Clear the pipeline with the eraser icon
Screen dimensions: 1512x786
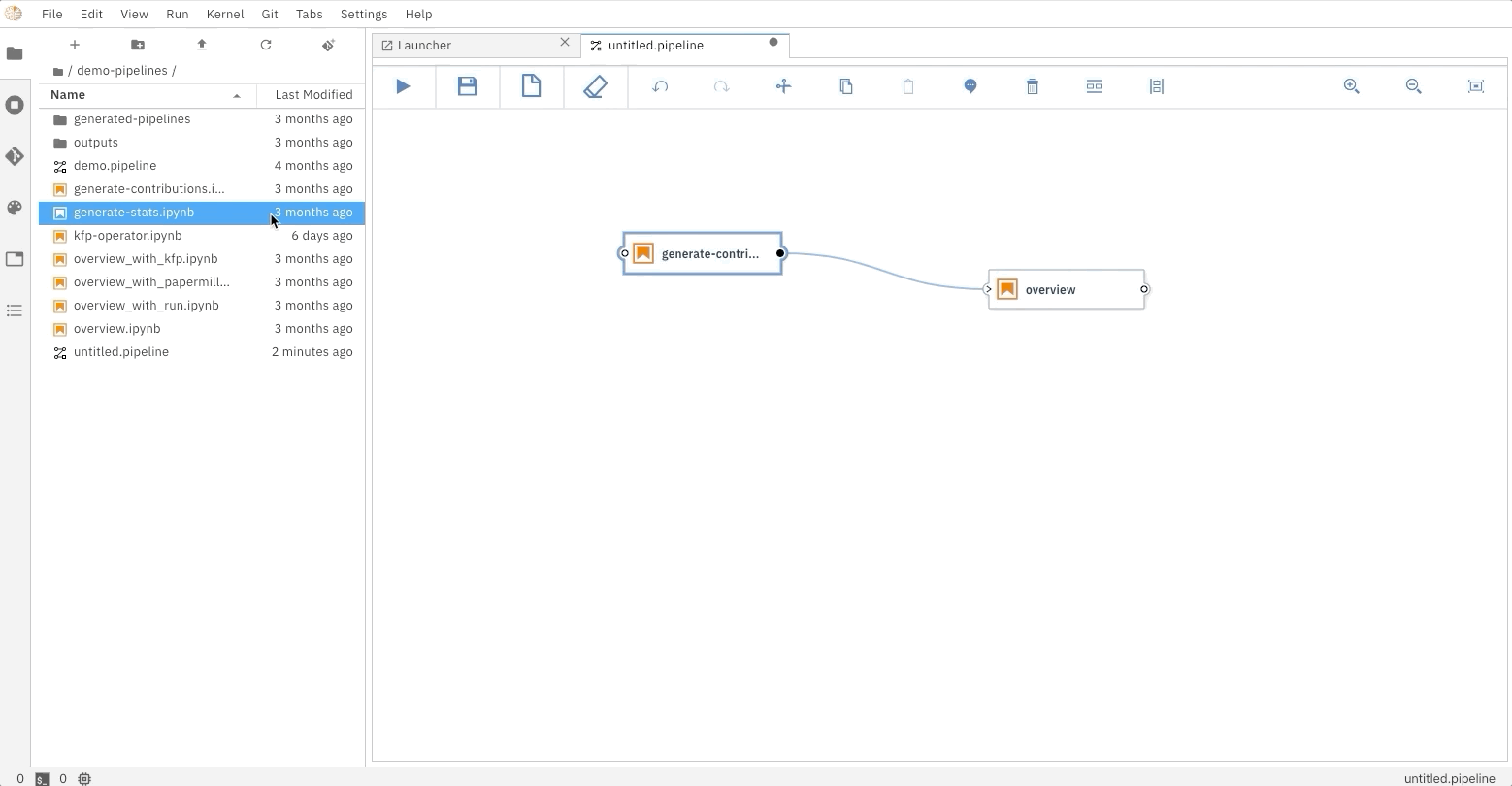click(x=595, y=86)
